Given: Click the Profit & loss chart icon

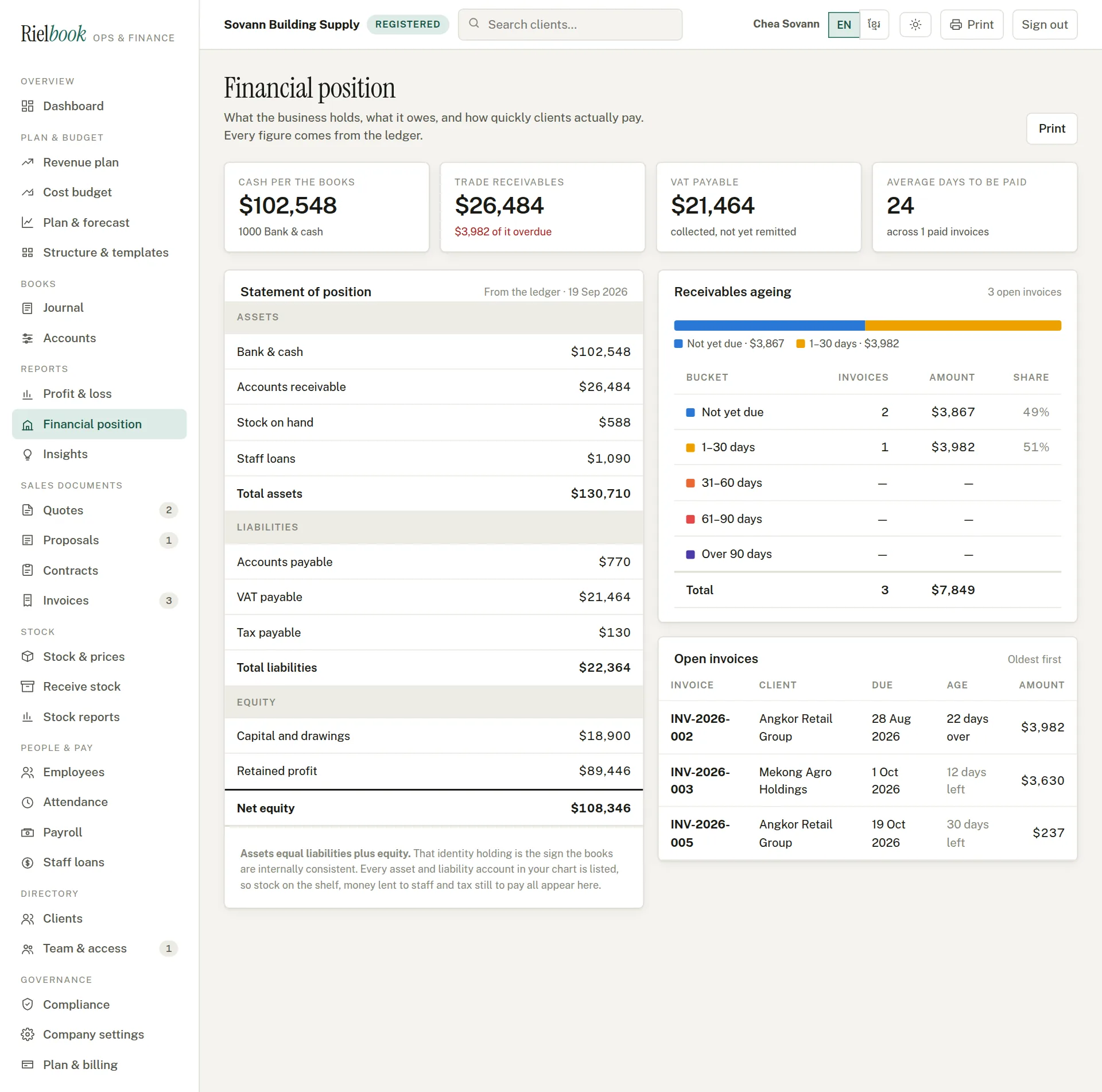Looking at the screenshot, I should 28,394.
